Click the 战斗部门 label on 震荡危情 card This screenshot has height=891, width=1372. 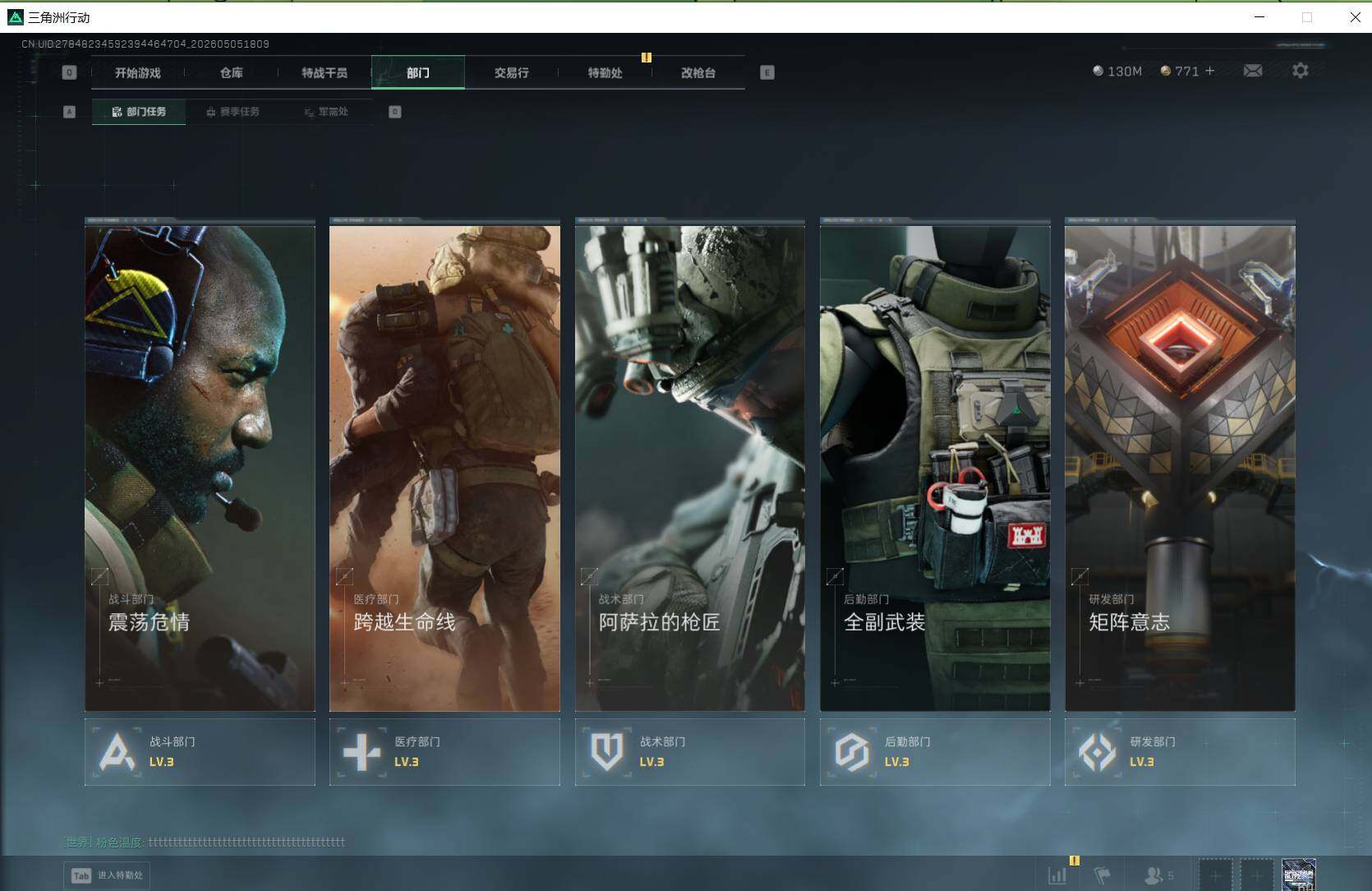(131, 599)
